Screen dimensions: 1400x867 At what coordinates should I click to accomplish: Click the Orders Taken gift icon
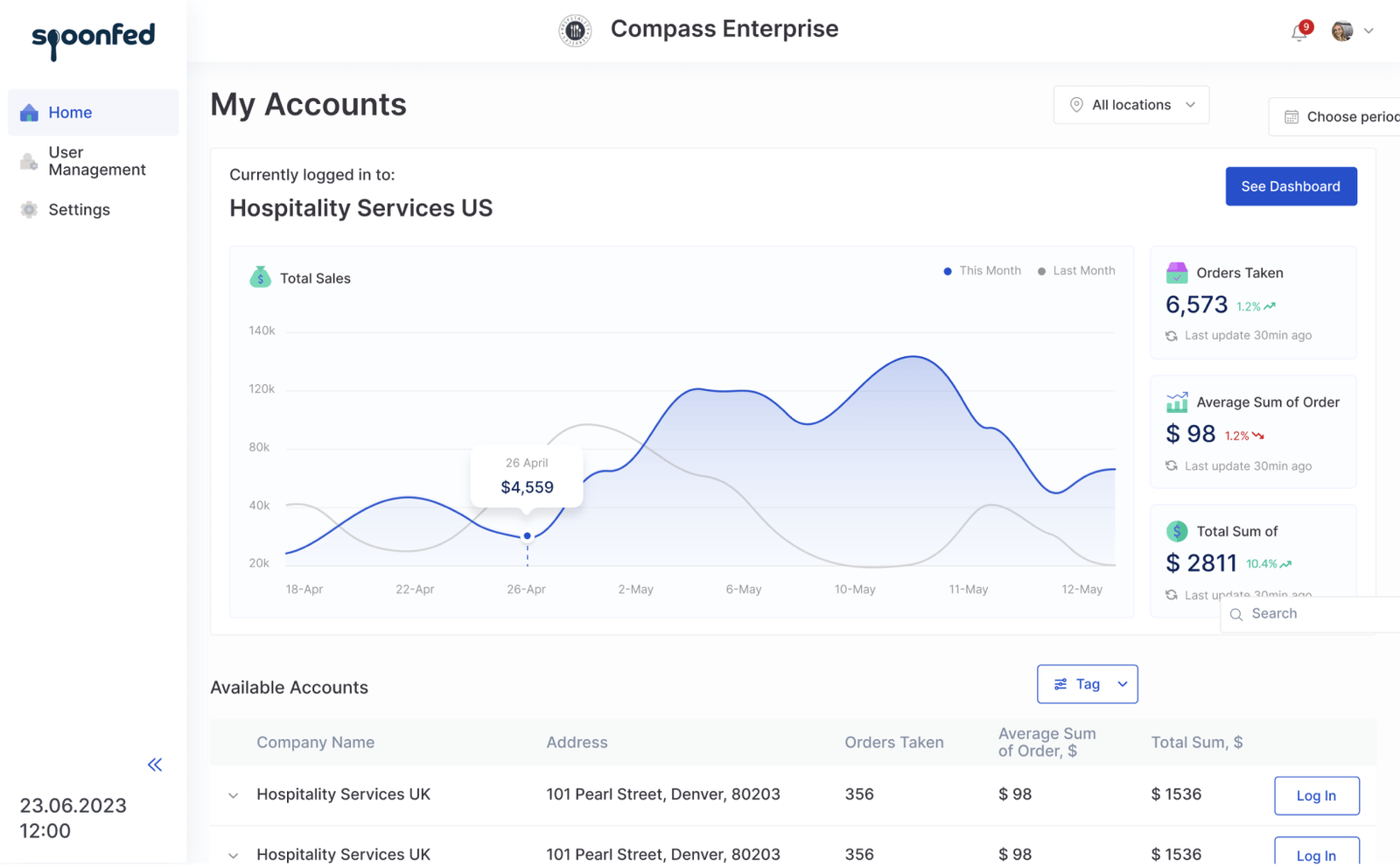click(x=1177, y=272)
